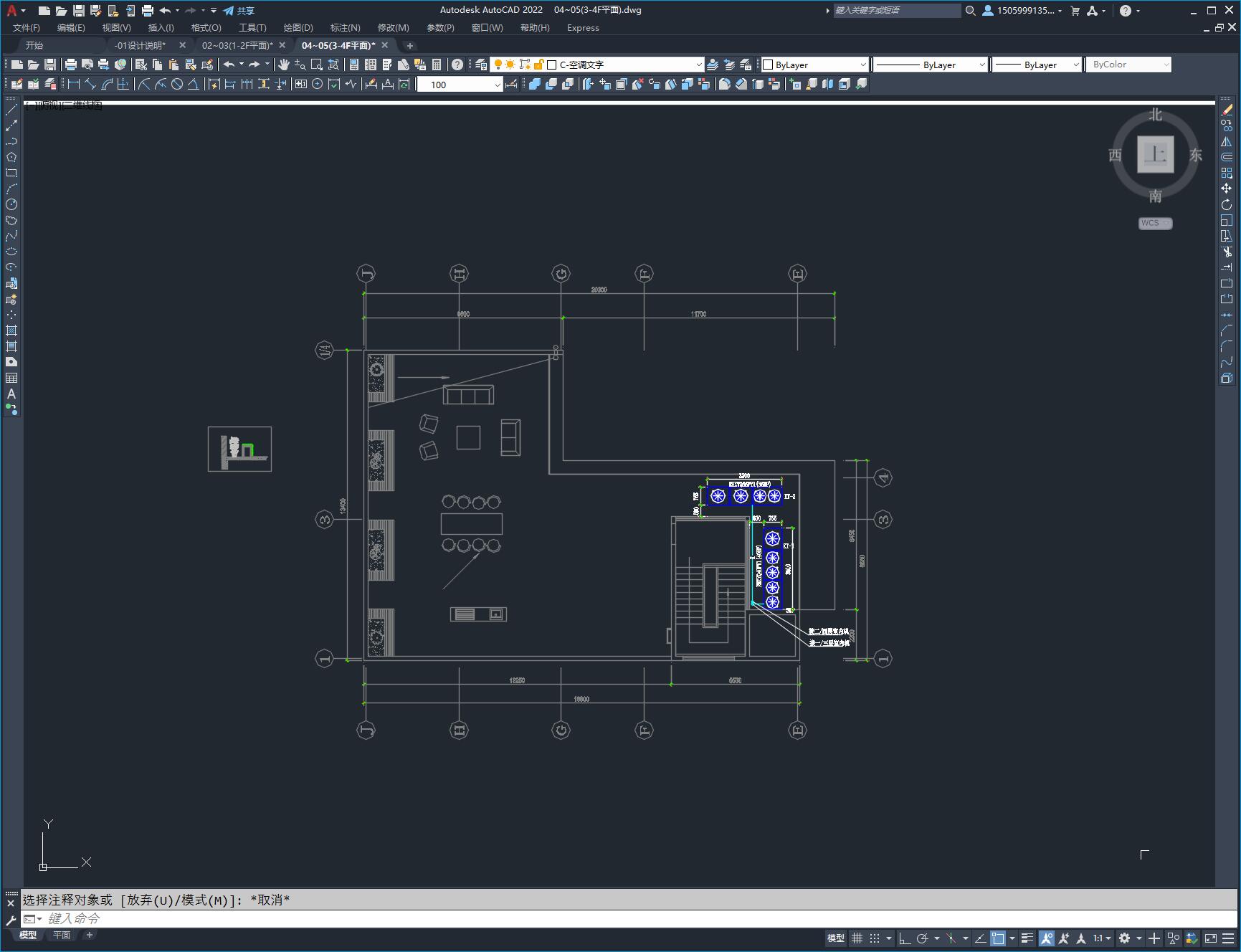Select the Mirror tool in the modify toolbar

point(1227,141)
